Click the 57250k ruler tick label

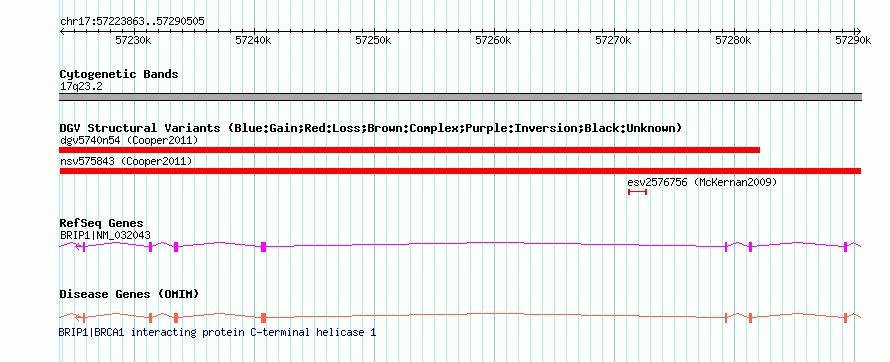[x=373, y=40]
